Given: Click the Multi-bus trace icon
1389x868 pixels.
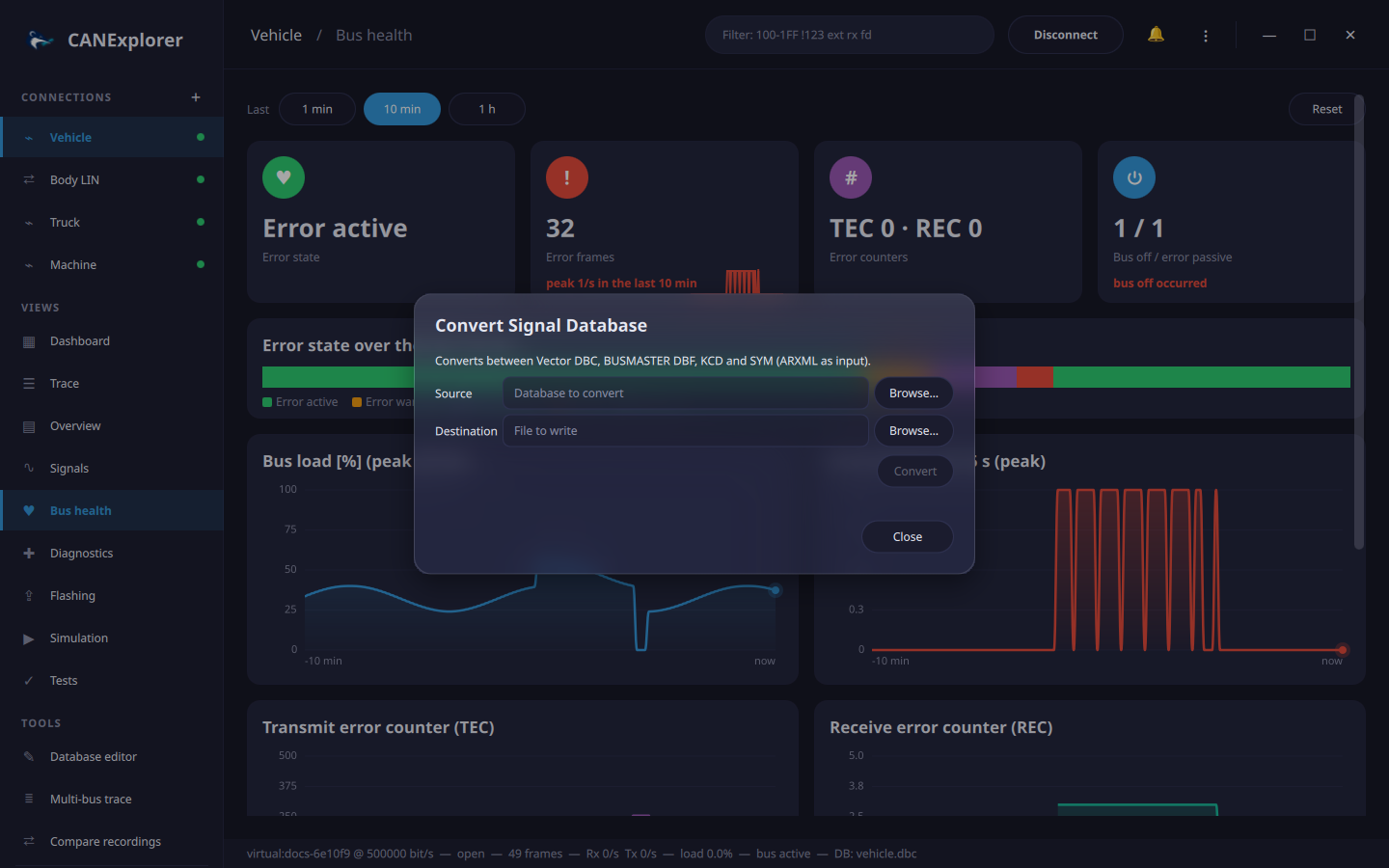Looking at the screenshot, I should click(x=29, y=800).
